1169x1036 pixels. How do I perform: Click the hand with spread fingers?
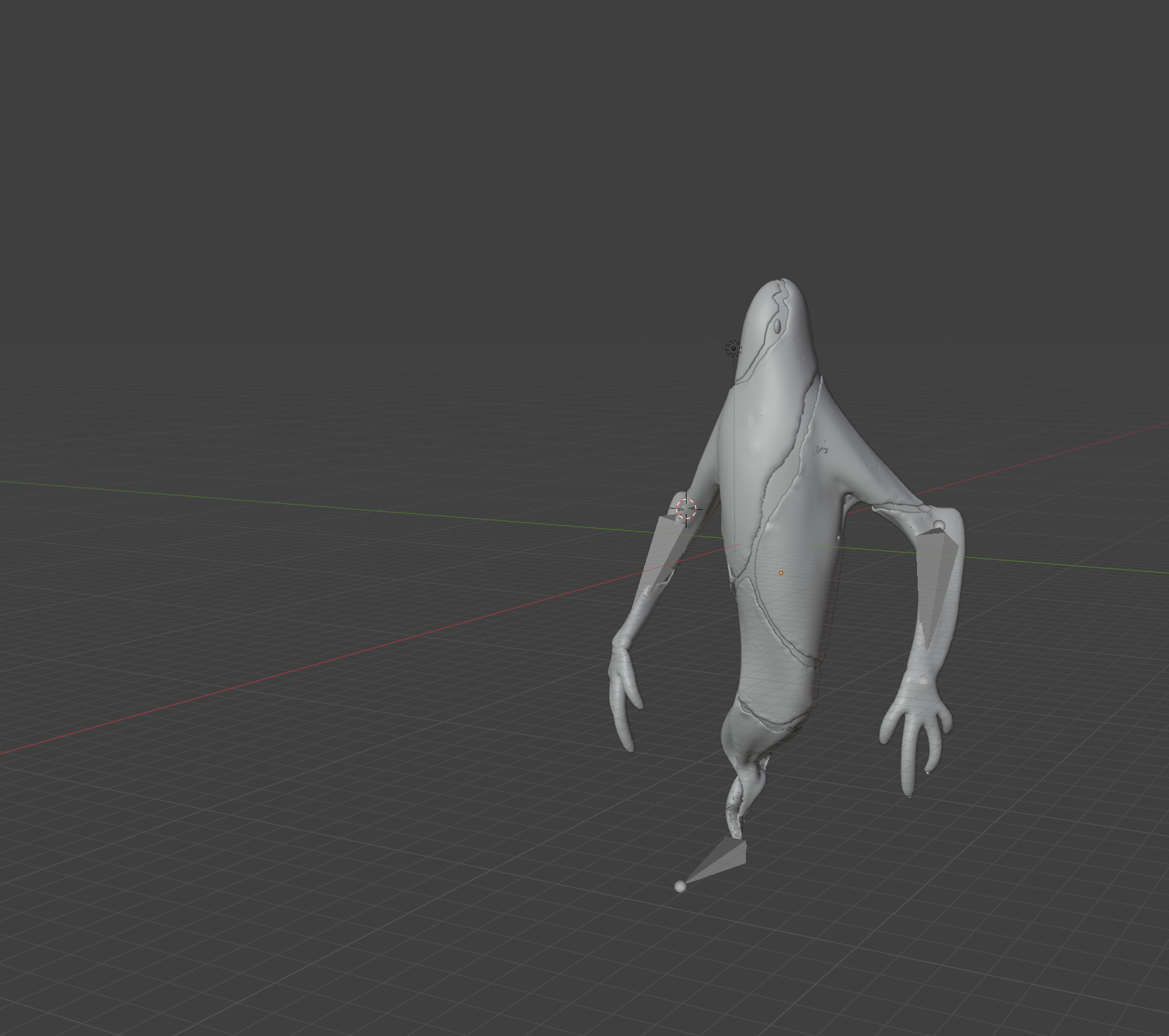click(916, 735)
